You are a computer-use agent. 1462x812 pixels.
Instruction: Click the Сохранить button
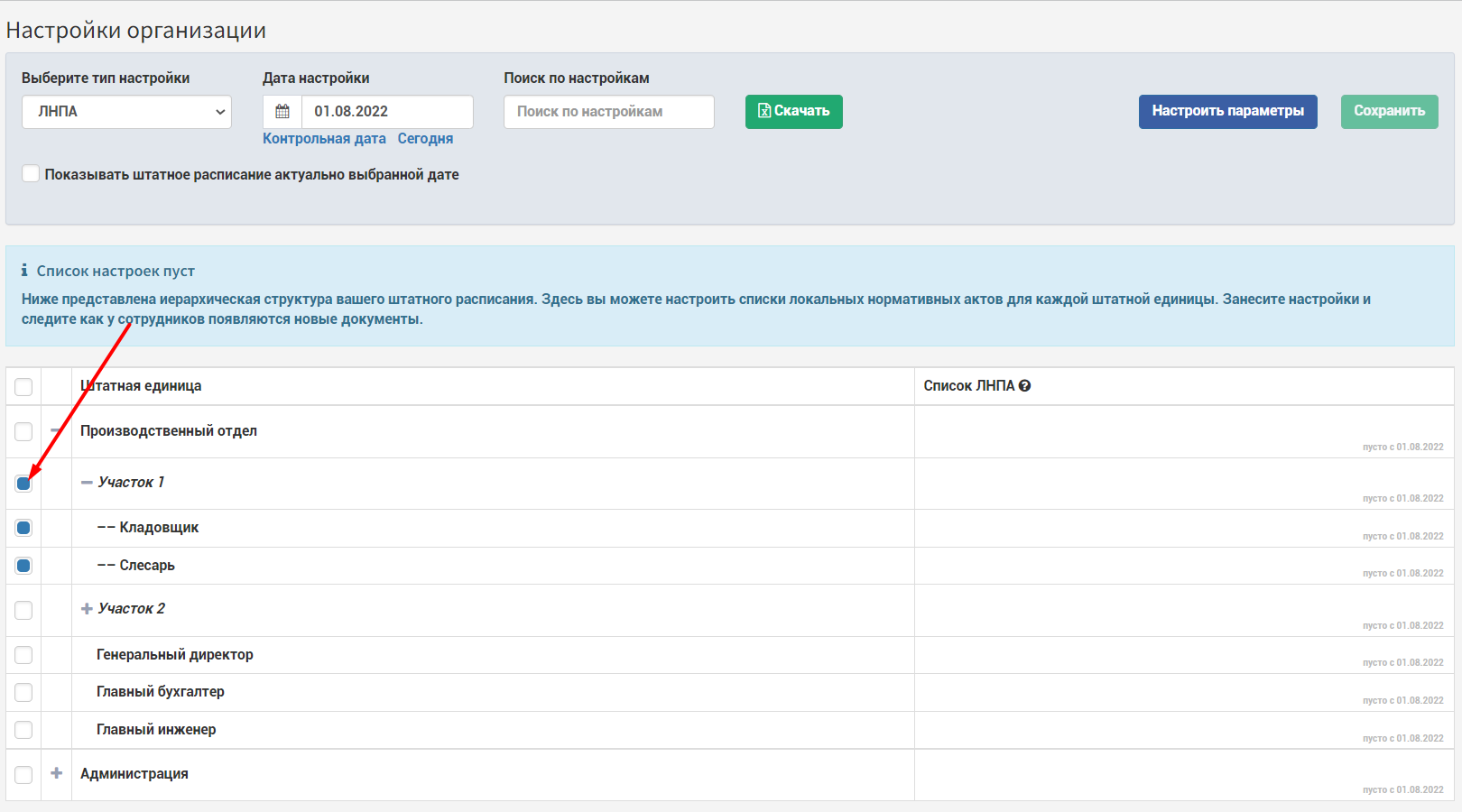click(1389, 112)
